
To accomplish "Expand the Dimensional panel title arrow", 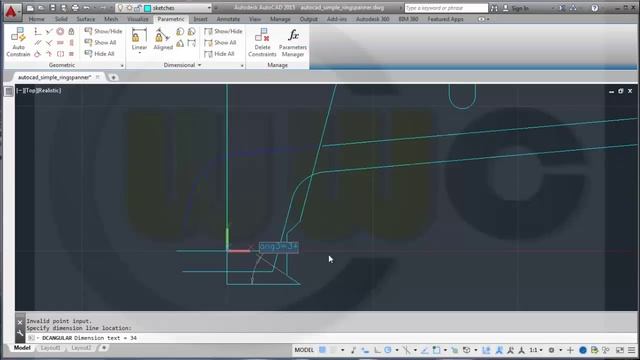I will [199, 65].
